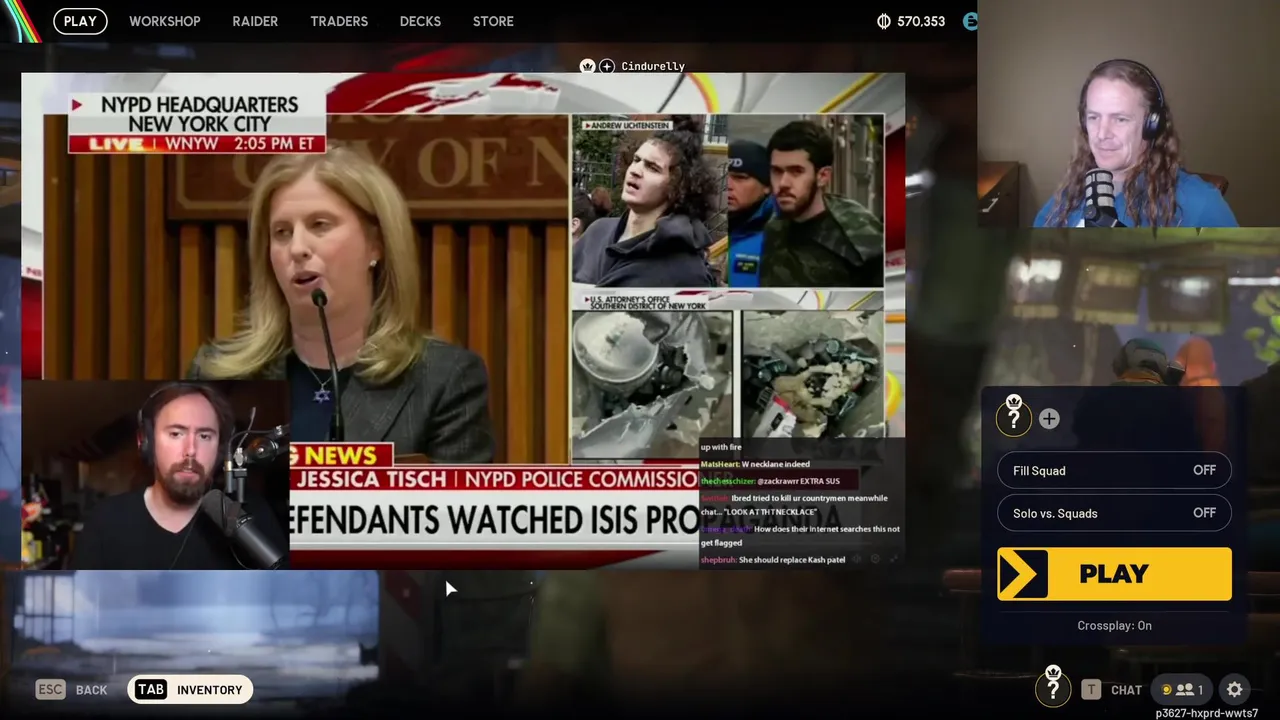This screenshot has height=720, width=1280.
Task: Open the CHAT panel
Action: point(1126,689)
